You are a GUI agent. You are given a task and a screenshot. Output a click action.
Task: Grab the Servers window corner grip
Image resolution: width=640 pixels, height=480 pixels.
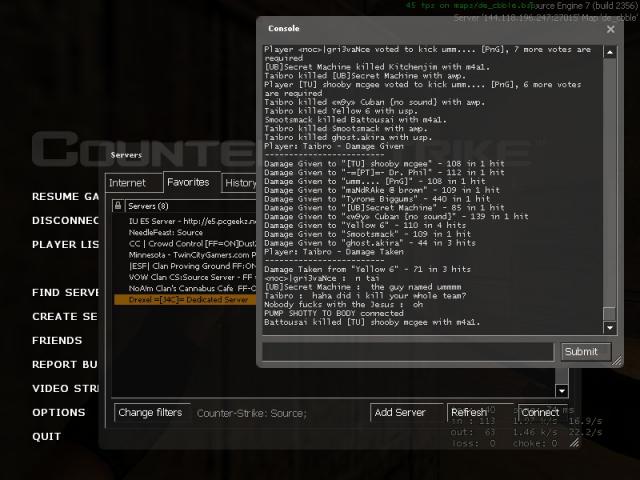575,442
